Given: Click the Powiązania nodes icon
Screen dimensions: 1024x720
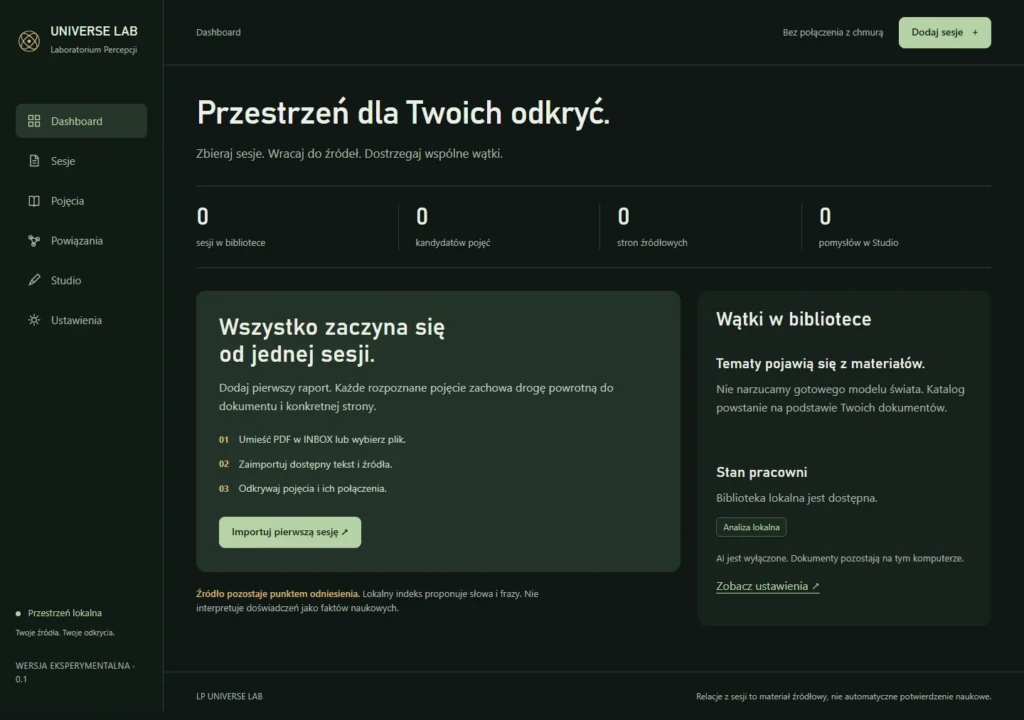Looking at the screenshot, I should click(x=34, y=240).
